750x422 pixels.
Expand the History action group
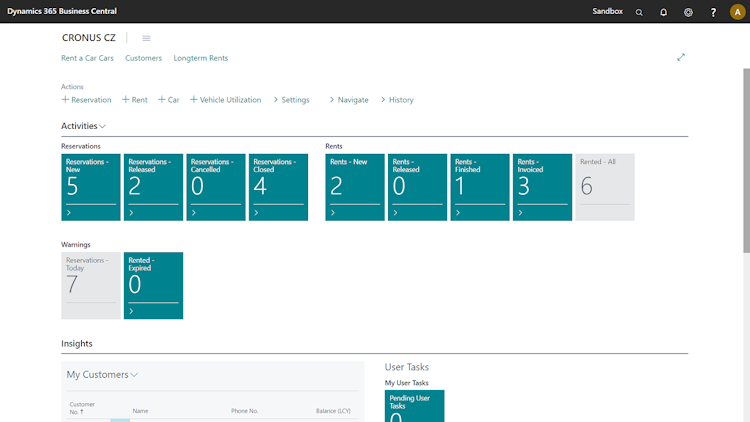[397, 100]
